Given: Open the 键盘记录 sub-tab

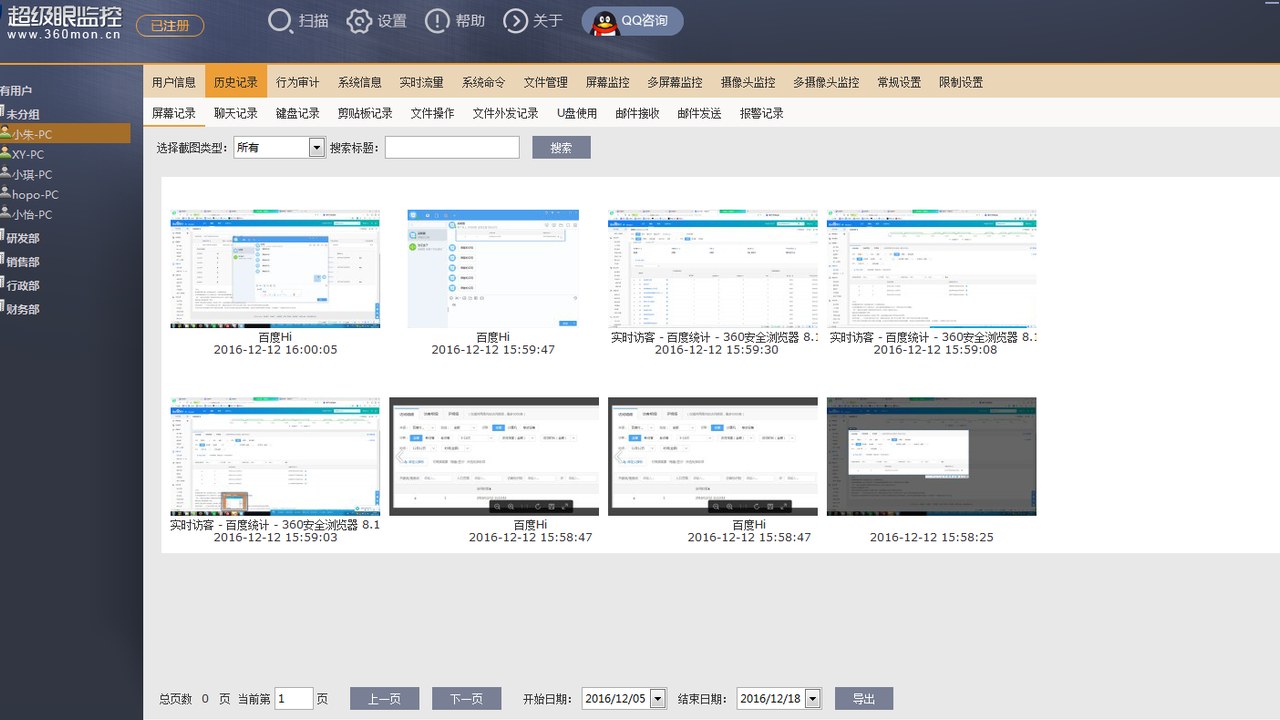Looking at the screenshot, I should [298, 113].
